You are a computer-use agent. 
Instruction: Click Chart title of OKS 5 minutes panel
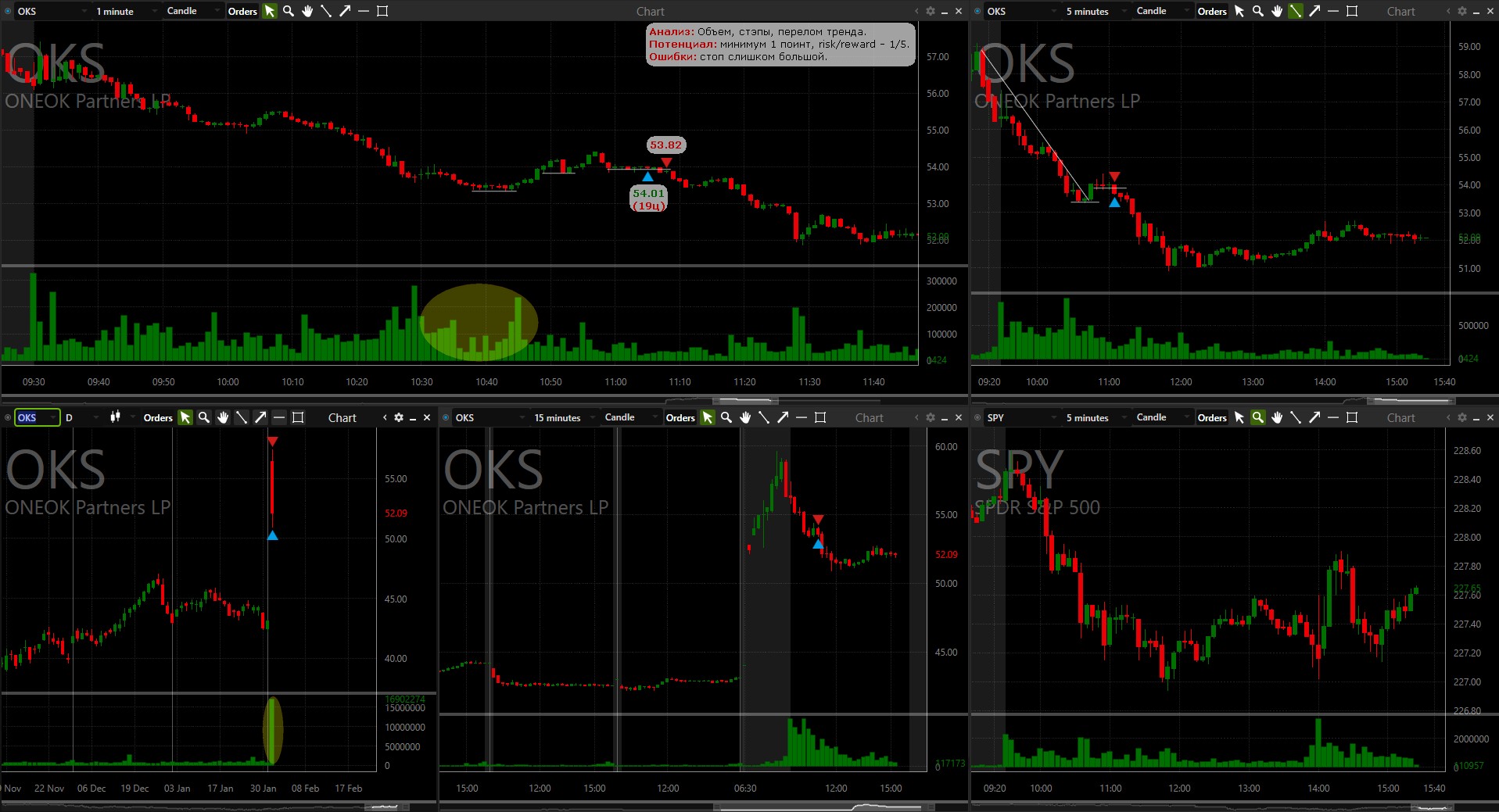[x=1401, y=12]
